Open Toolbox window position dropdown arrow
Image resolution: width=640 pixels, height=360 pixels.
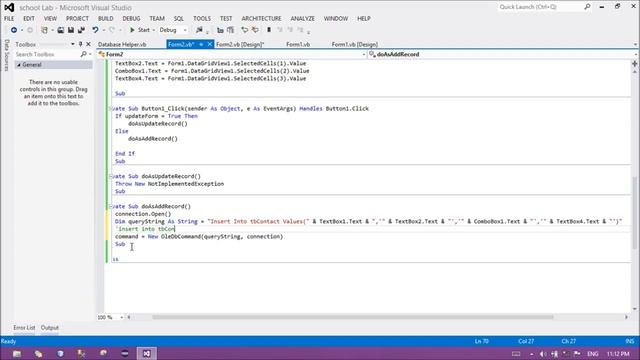pyautogui.click(x=73, y=44)
